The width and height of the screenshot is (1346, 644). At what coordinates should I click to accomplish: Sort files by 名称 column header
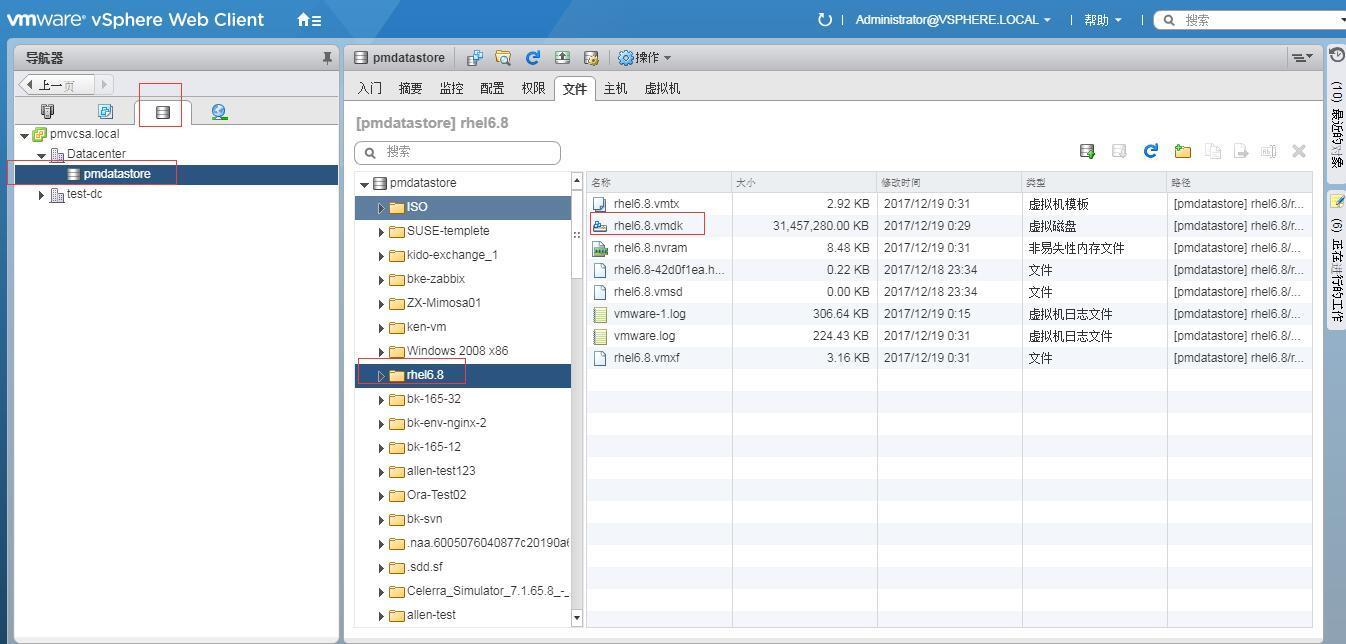pos(659,183)
